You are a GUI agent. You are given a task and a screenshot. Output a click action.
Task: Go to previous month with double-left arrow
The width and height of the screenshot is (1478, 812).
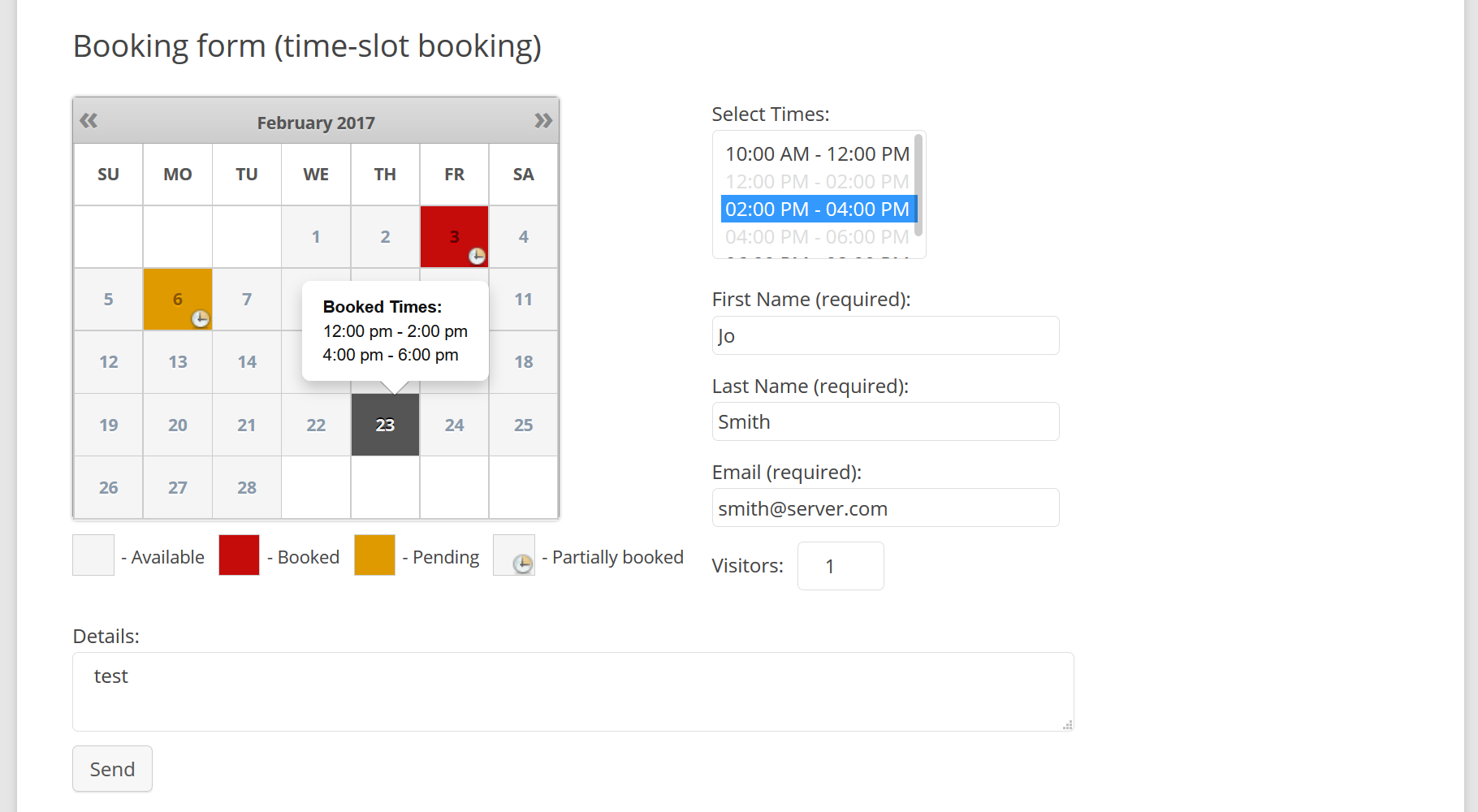89,121
